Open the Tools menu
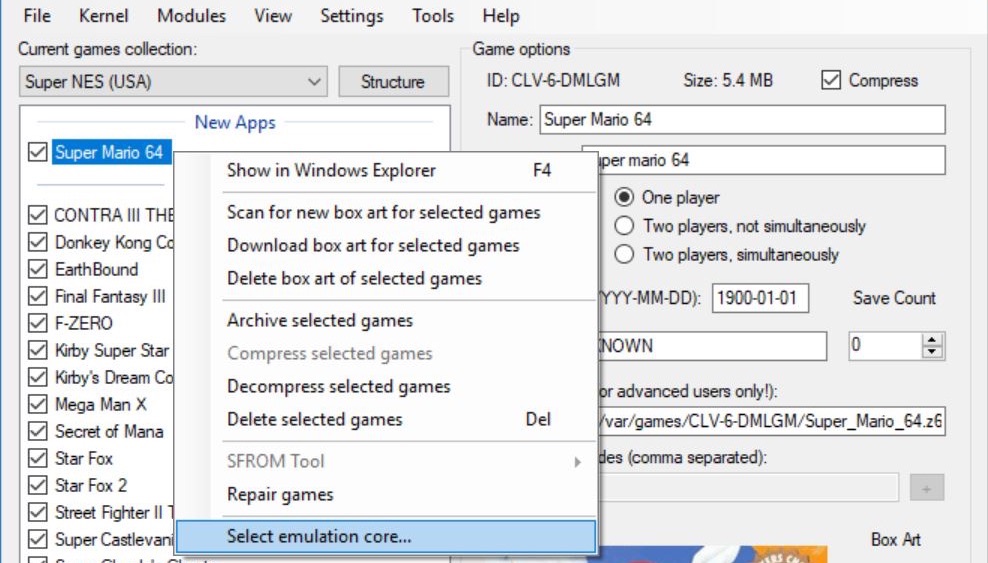The image size is (988, 563). [x=432, y=15]
